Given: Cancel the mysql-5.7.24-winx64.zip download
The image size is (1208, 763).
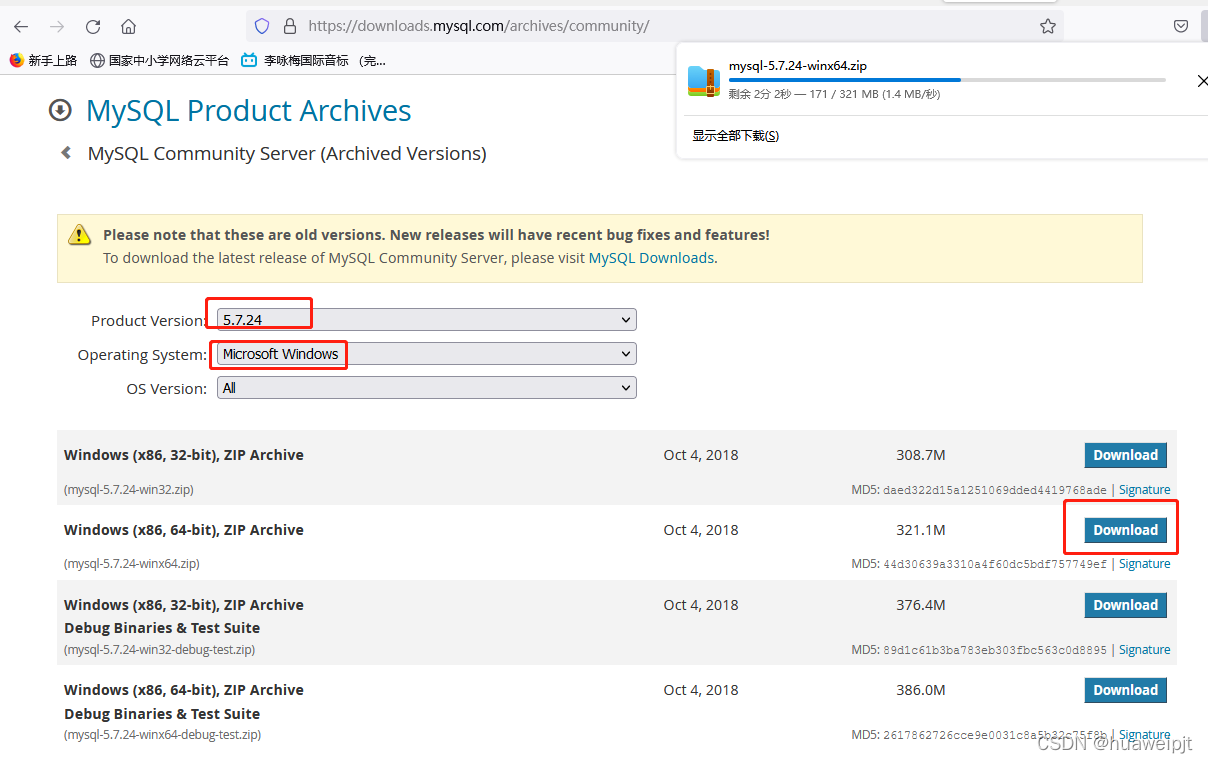Looking at the screenshot, I should point(1201,81).
